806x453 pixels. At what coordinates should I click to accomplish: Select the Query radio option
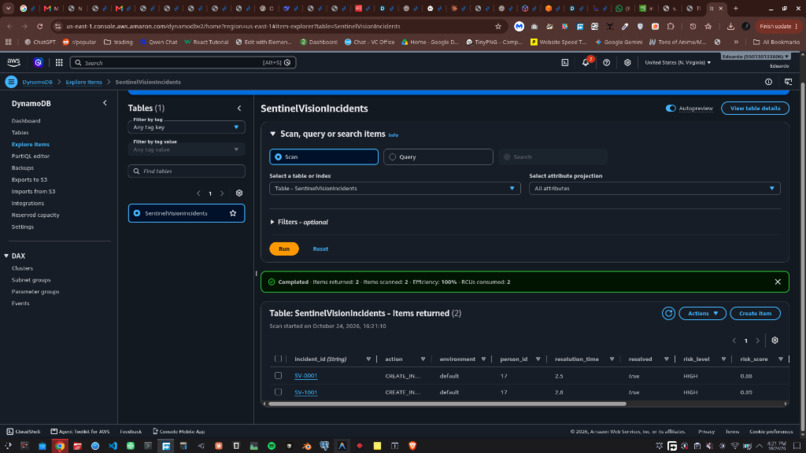(x=438, y=157)
